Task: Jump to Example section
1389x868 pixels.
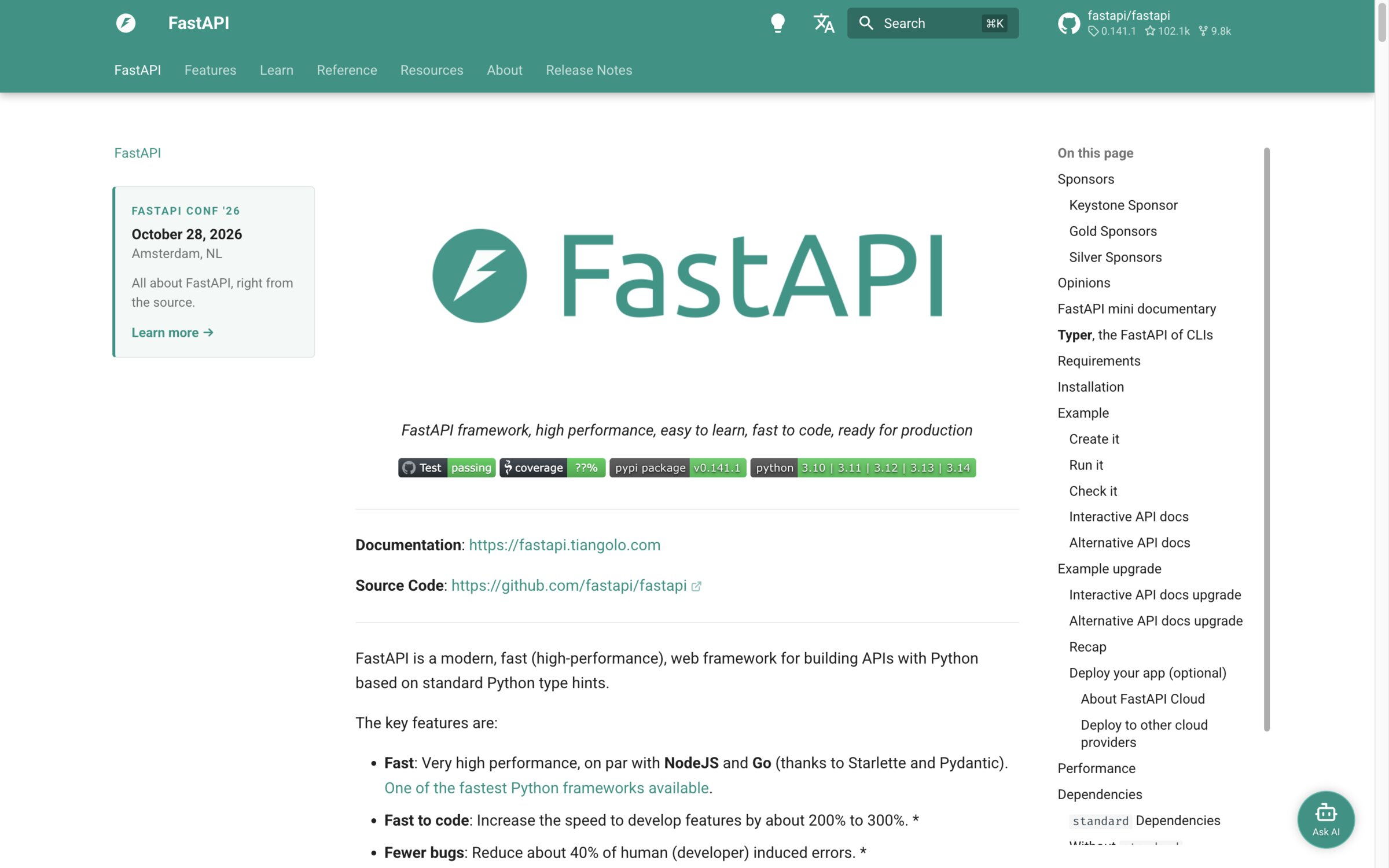Action: (x=1083, y=413)
